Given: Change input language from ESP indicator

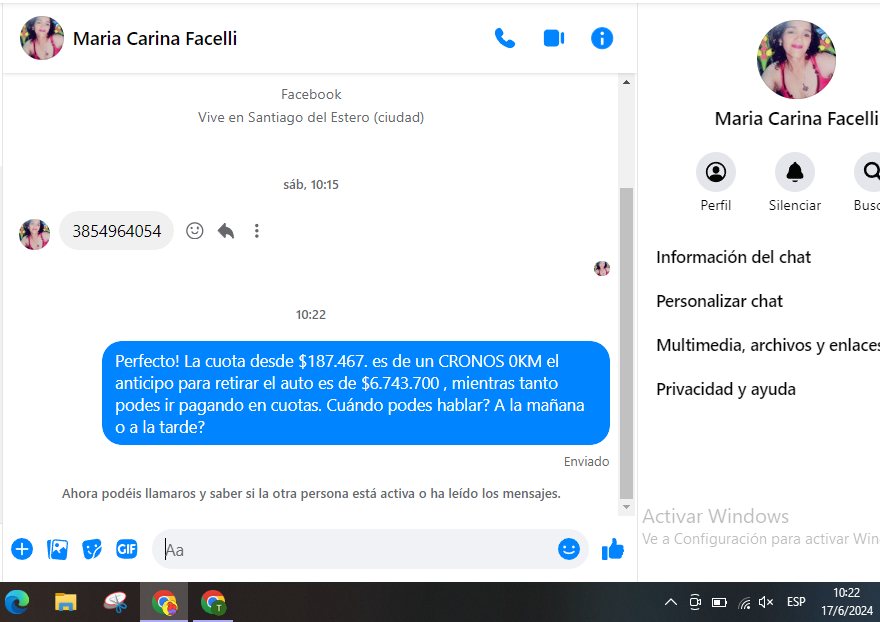Looking at the screenshot, I should coord(796,602).
